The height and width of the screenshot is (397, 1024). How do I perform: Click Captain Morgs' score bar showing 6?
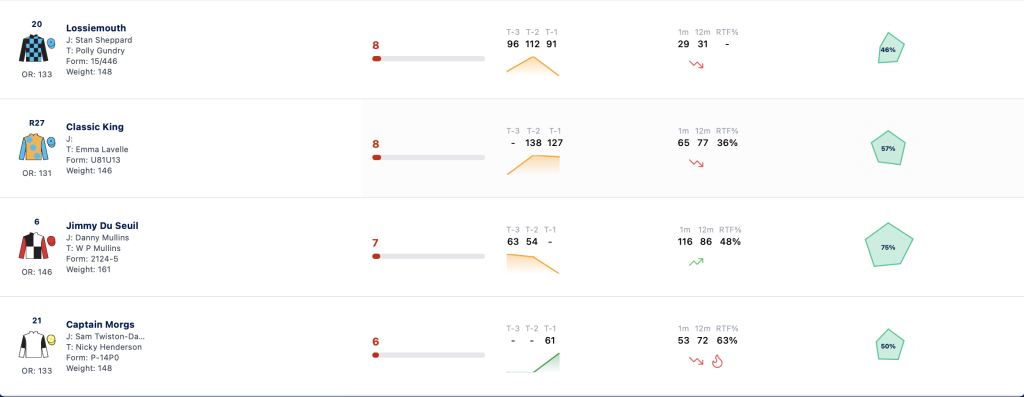point(428,355)
